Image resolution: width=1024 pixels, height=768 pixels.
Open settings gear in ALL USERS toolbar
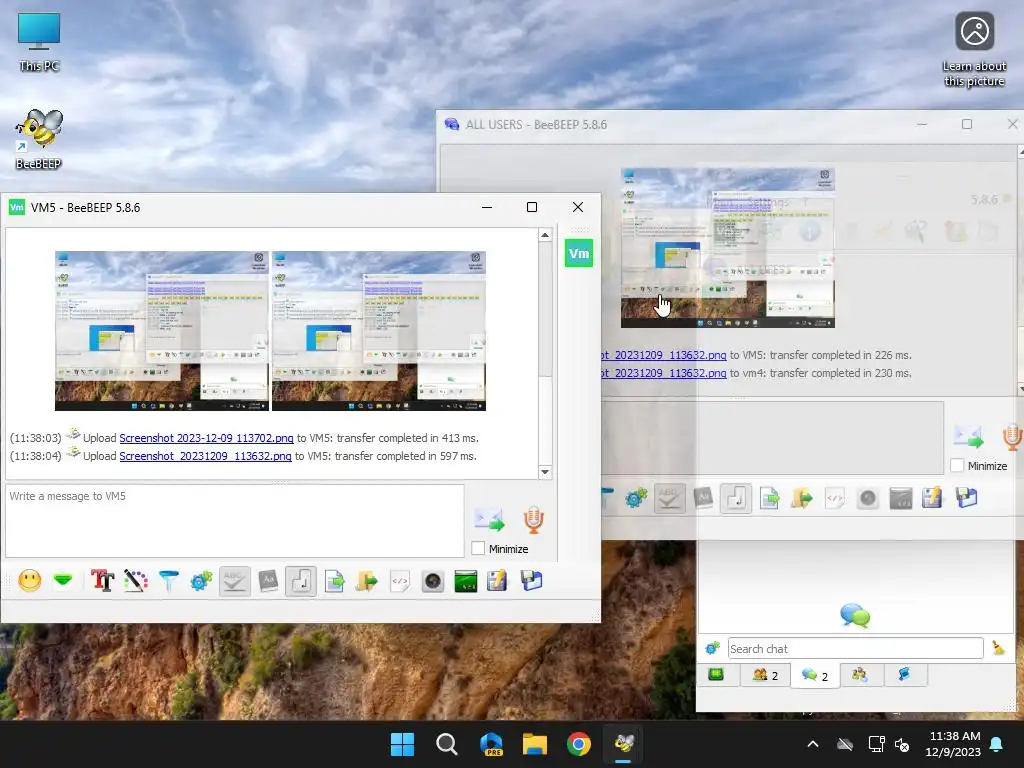pyautogui.click(x=636, y=498)
